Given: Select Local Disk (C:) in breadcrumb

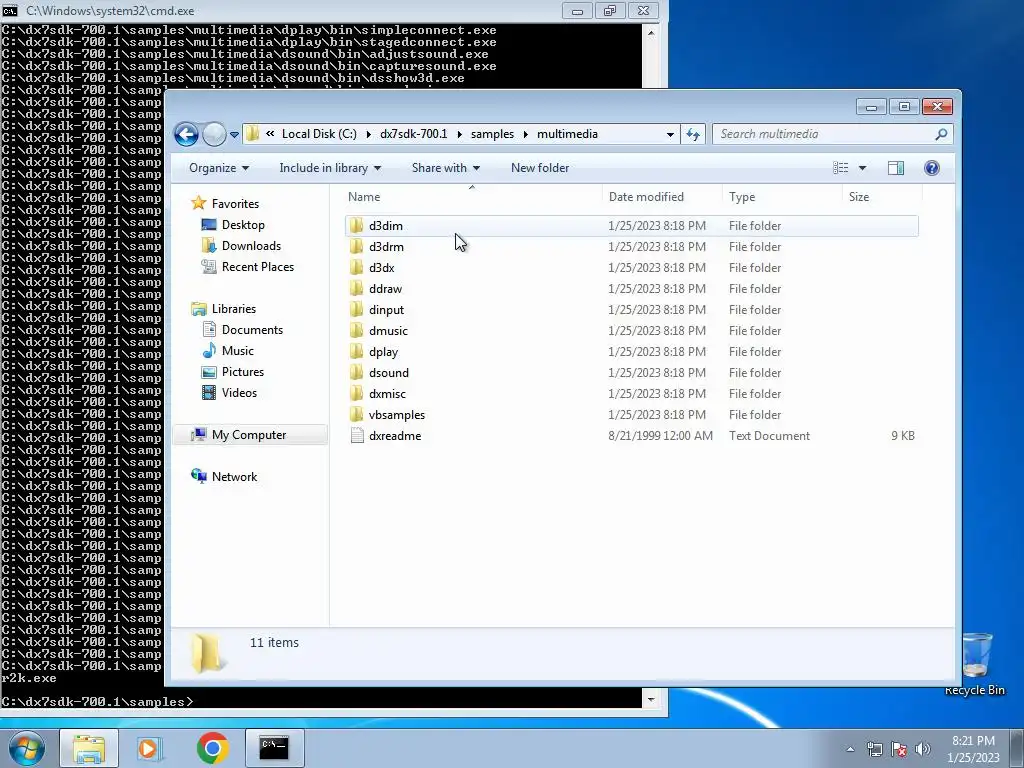Looking at the screenshot, I should tap(319, 134).
